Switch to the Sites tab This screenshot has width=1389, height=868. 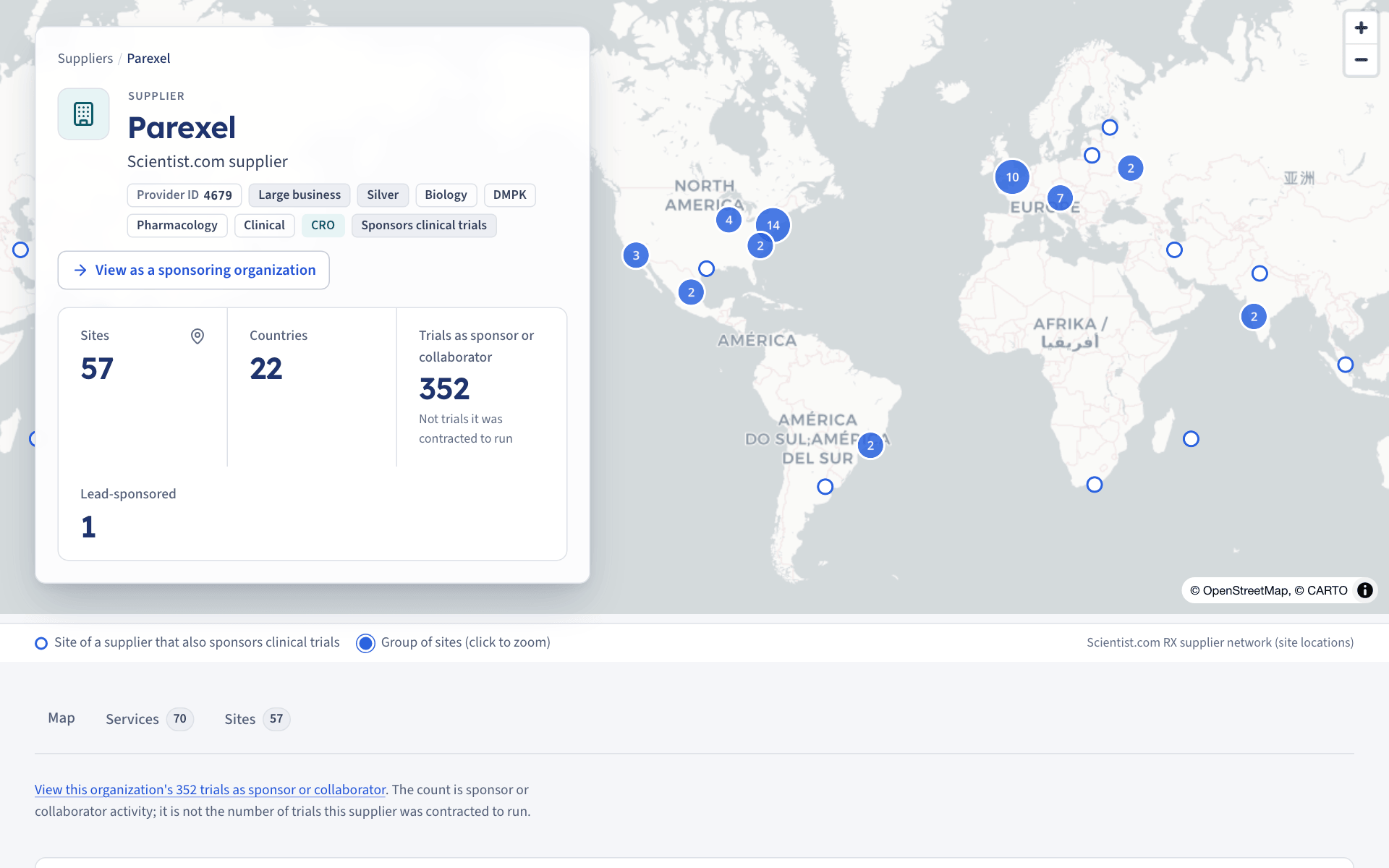(257, 719)
